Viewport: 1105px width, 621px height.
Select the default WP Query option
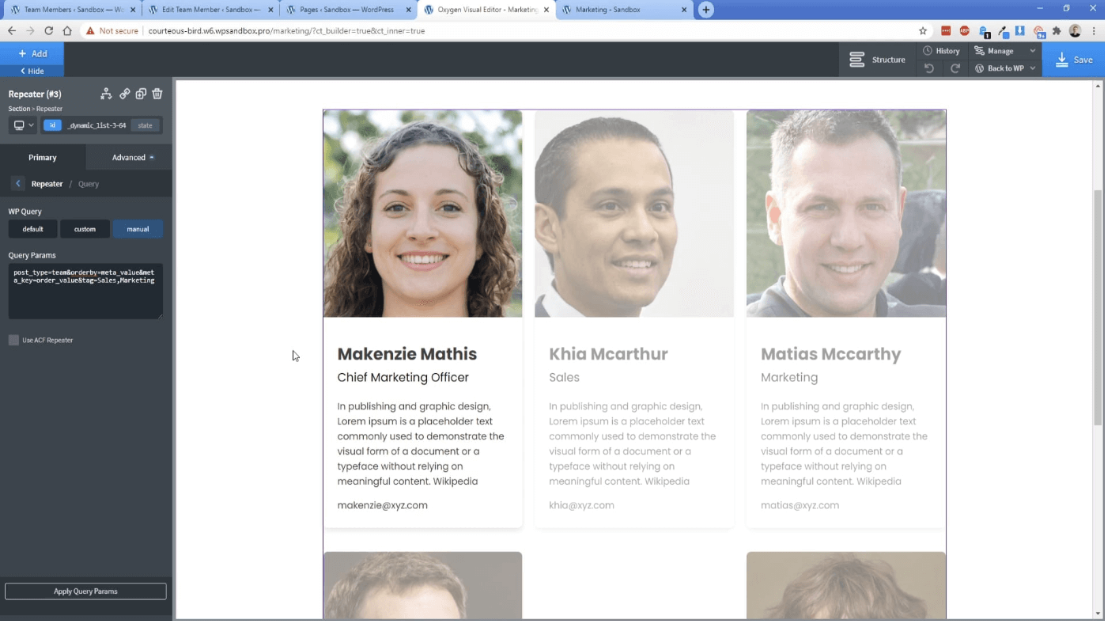point(32,229)
